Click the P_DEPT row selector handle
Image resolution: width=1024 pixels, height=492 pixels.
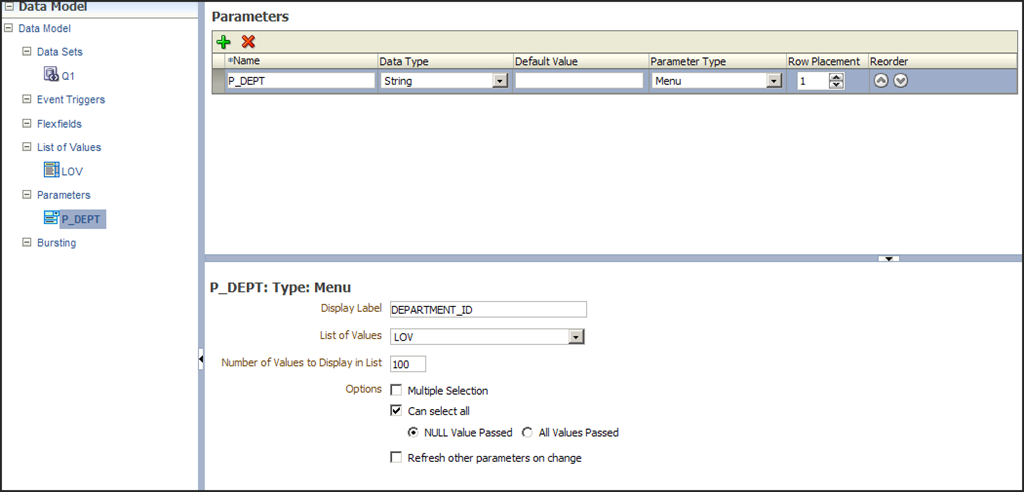pos(219,82)
